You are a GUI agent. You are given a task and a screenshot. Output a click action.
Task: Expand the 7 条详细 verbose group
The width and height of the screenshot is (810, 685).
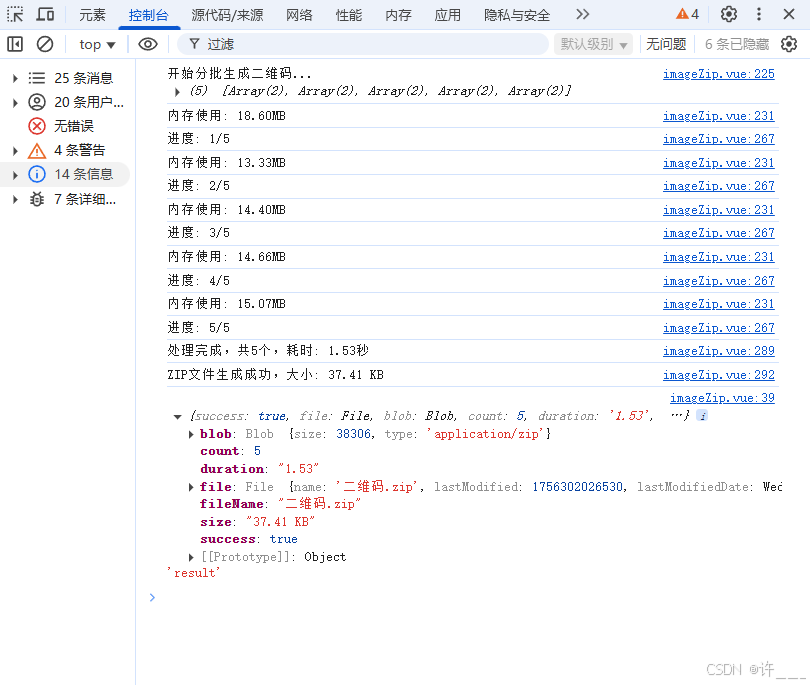(15, 199)
